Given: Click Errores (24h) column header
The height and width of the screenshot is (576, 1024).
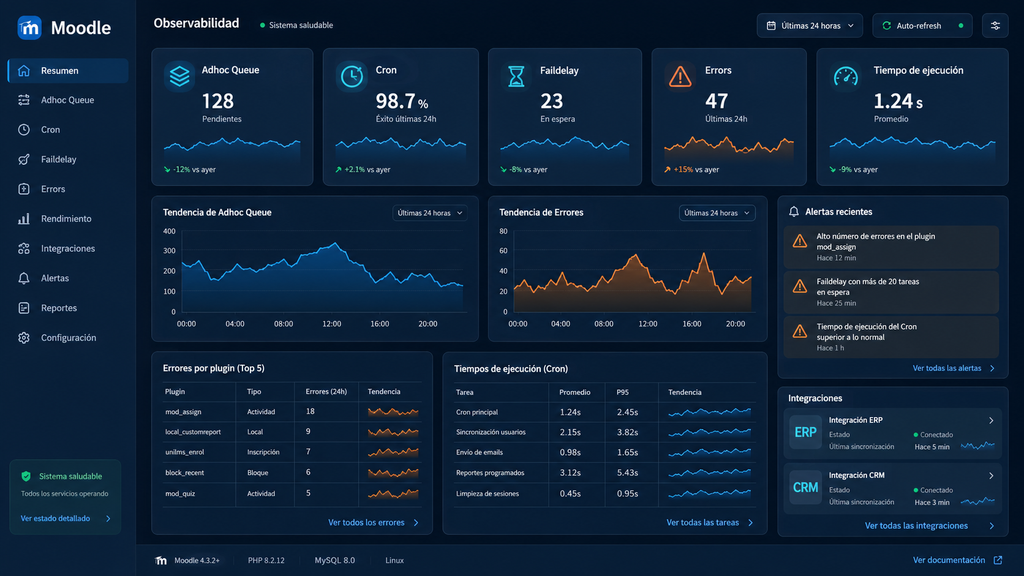Looking at the screenshot, I should (x=327, y=392).
